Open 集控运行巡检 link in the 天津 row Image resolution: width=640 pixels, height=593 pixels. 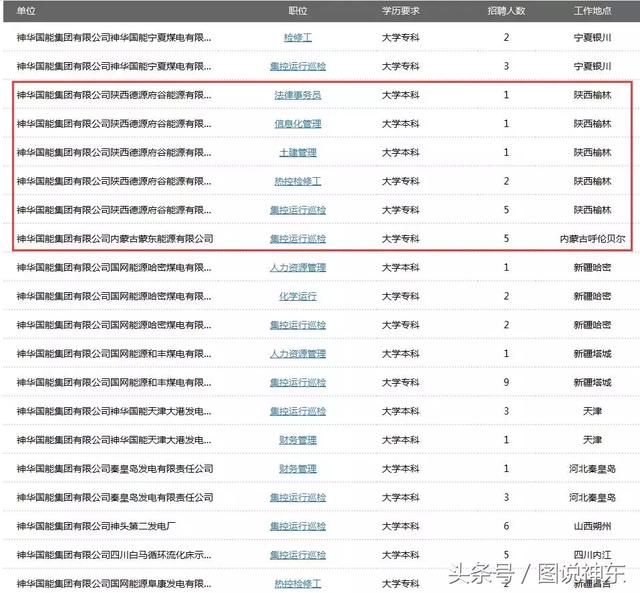(x=298, y=411)
